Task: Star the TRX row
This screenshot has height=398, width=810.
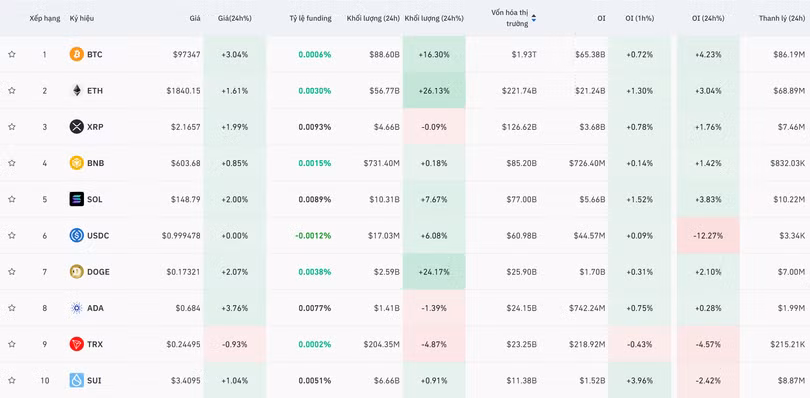Action: pyautogui.click(x=12, y=344)
